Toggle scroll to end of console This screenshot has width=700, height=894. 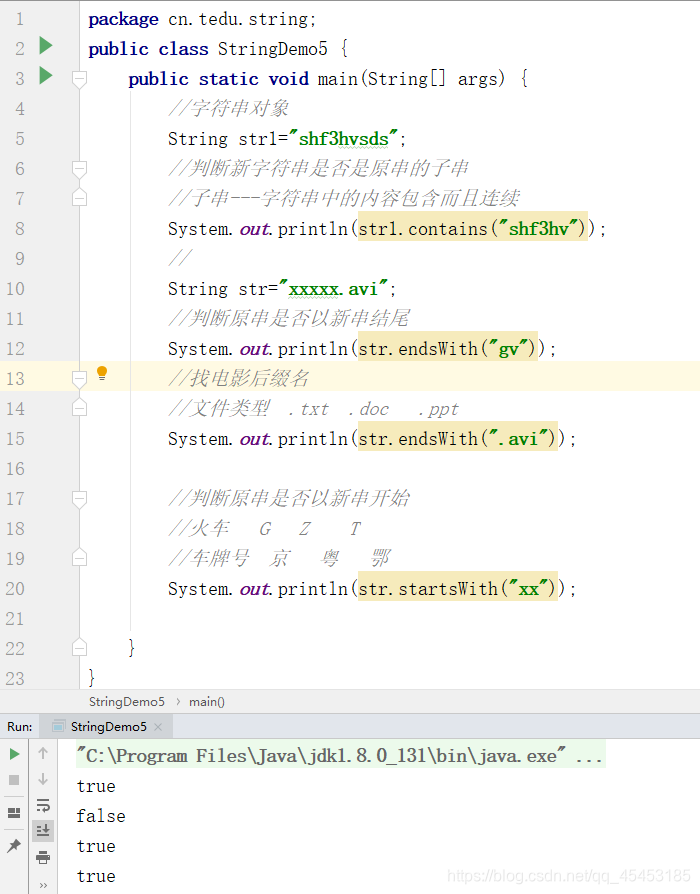tap(43, 831)
